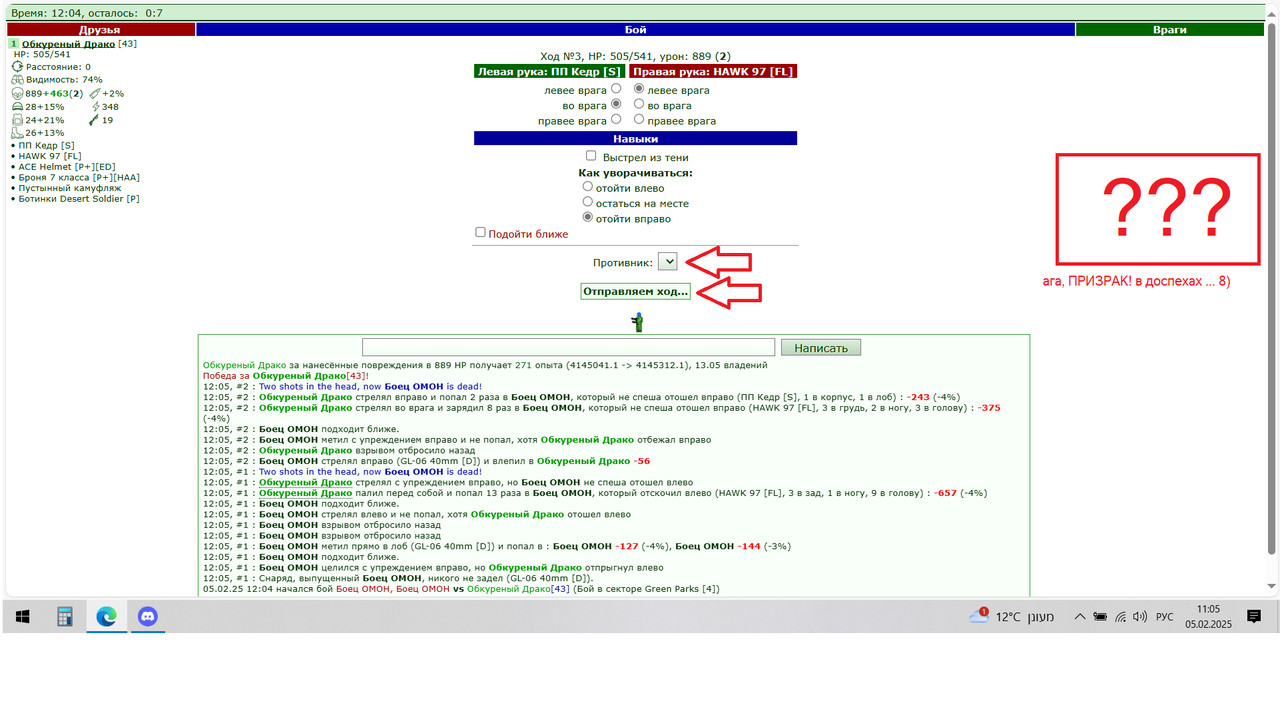Screen dimensions: 1280x719
Task: Click the 'ACE Helmet [P+][ED]' item
Action: pos(67,167)
